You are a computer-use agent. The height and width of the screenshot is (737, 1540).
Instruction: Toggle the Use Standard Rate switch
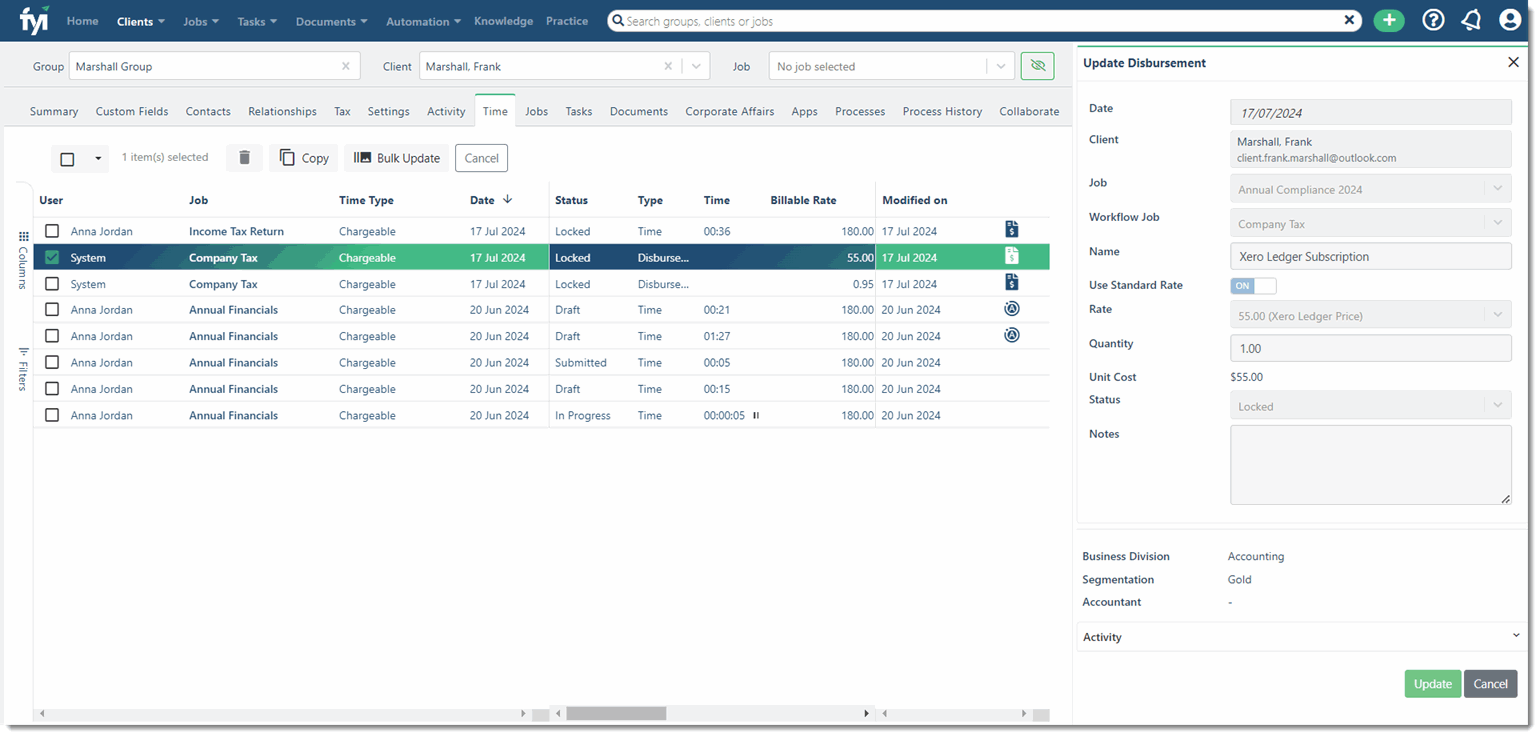(1253, 286)
